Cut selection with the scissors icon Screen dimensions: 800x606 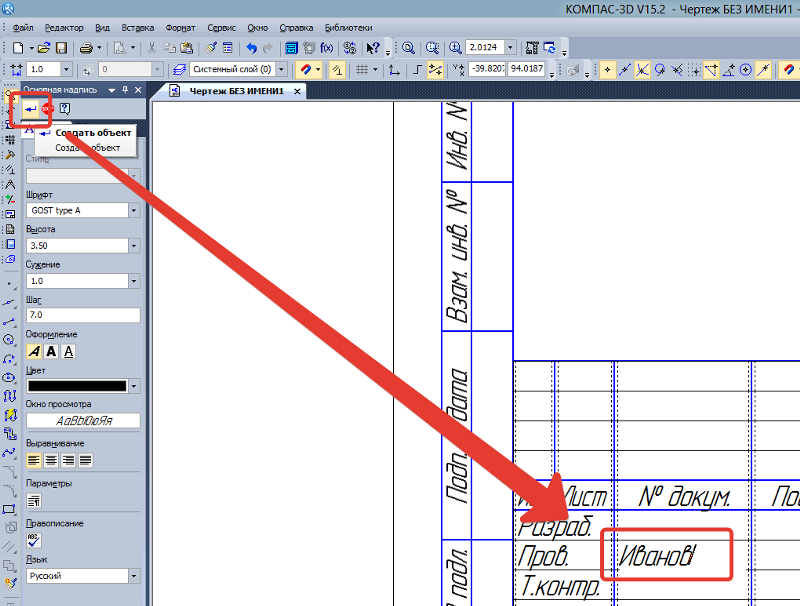[152, 48]
